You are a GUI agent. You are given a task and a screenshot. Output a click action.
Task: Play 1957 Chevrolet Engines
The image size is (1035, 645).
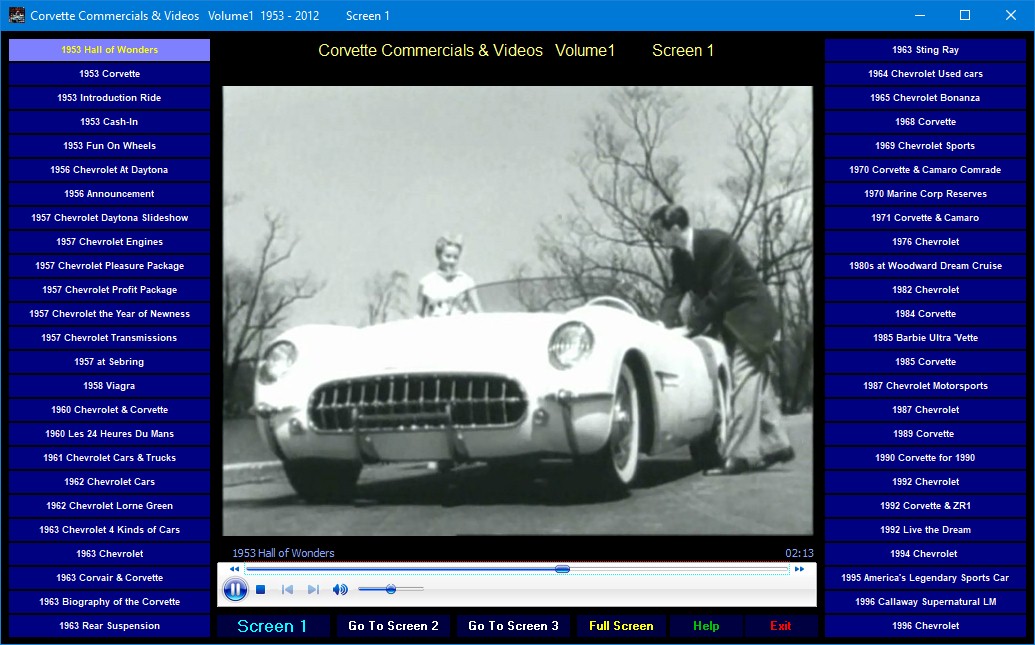110,242
